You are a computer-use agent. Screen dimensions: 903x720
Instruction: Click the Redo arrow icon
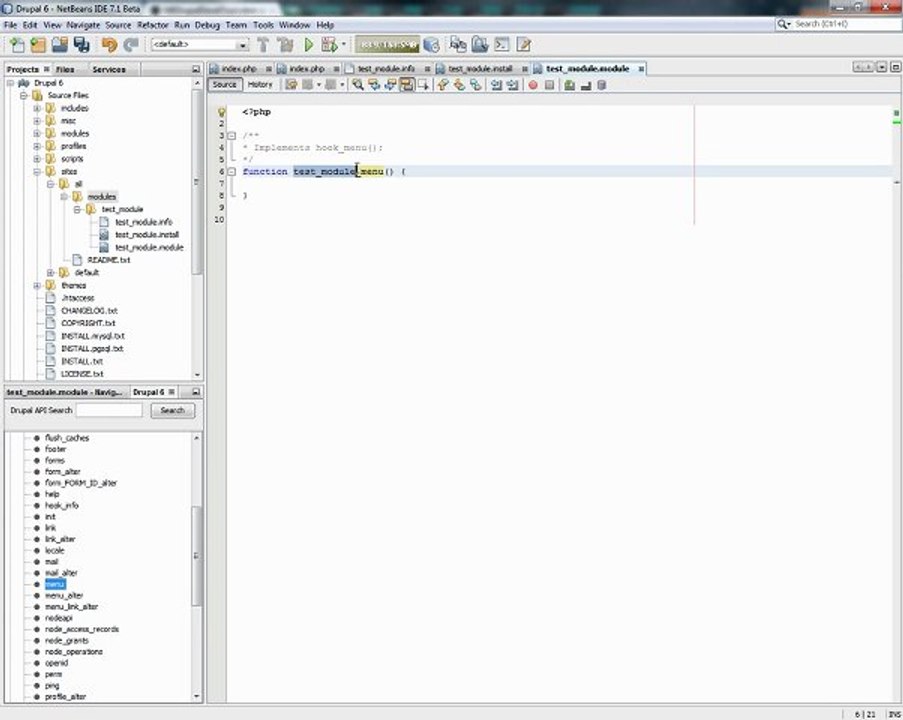pyautogui.click(x=131, y=44)
